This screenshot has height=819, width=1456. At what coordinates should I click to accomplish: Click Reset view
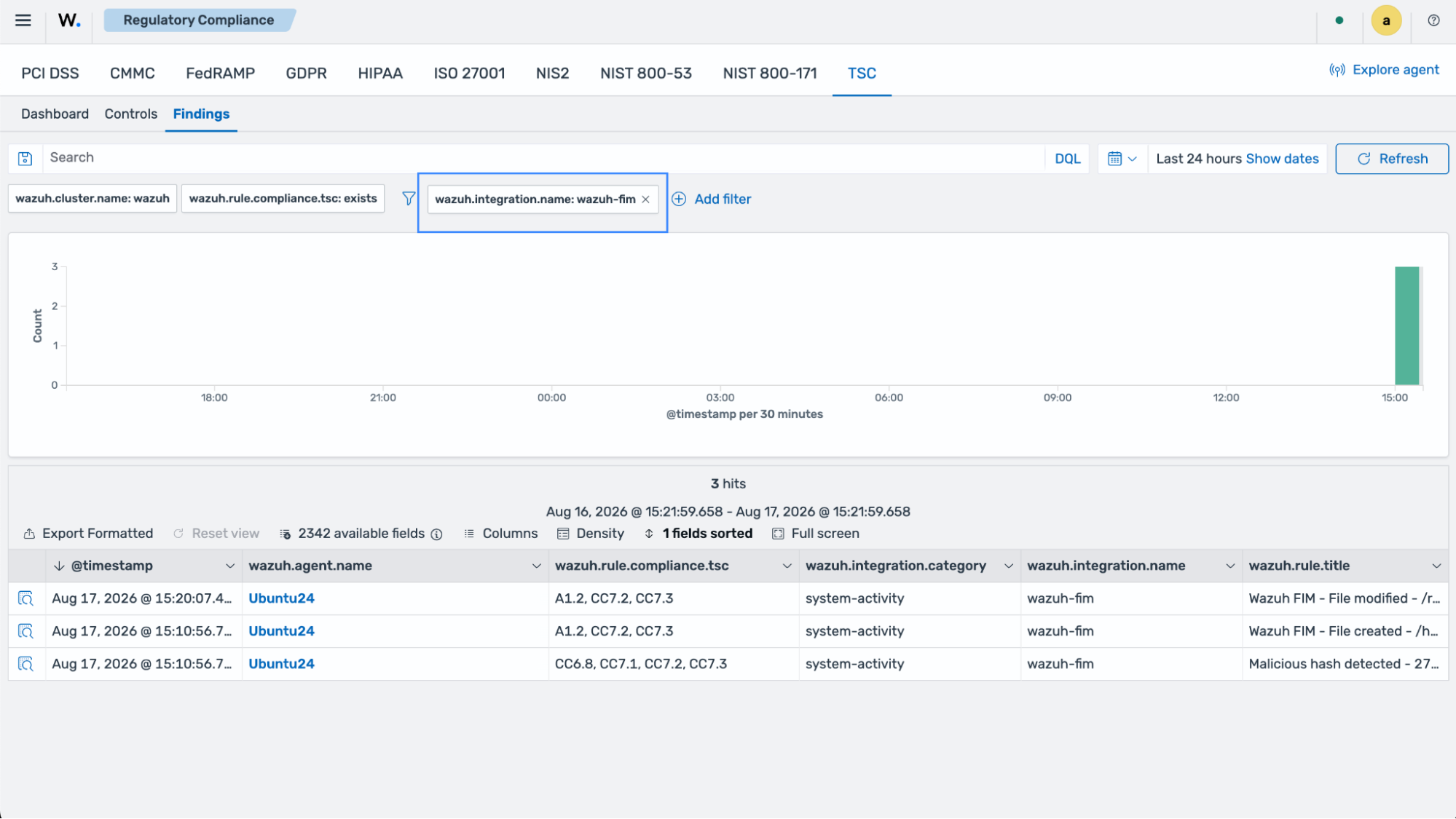click(216, 534)
